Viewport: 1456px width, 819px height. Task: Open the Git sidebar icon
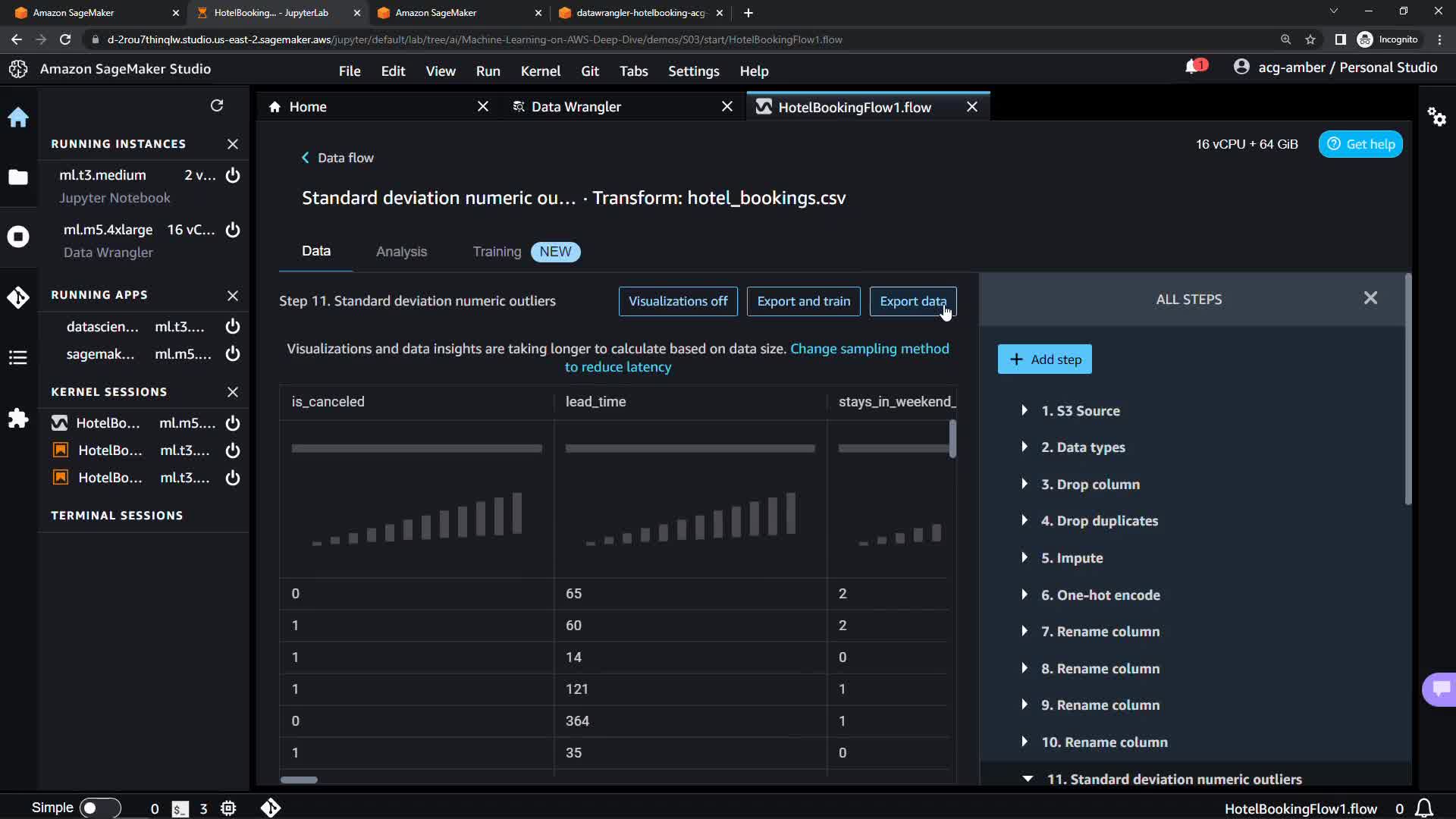coord(18,297)
